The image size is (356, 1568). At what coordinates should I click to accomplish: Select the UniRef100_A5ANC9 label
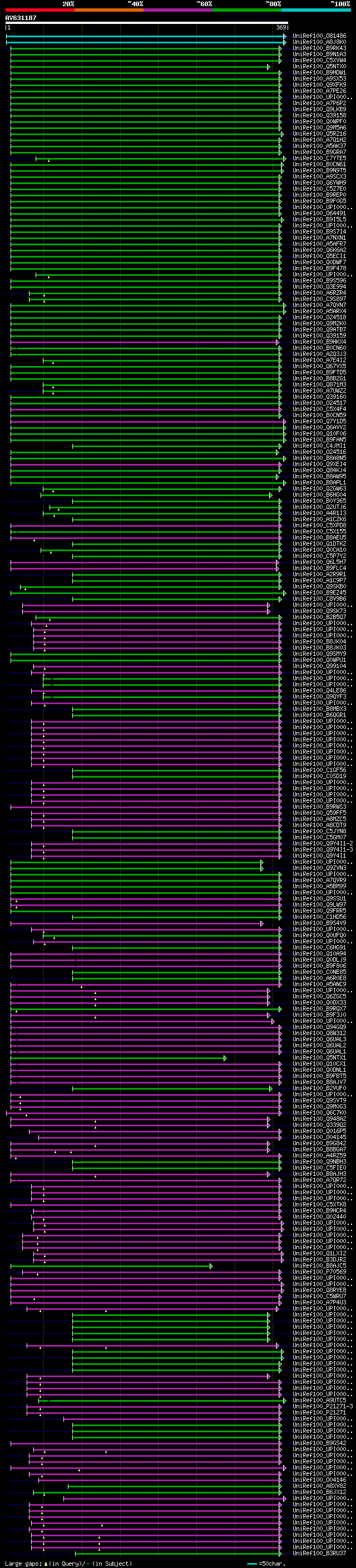tap(319, 985)
